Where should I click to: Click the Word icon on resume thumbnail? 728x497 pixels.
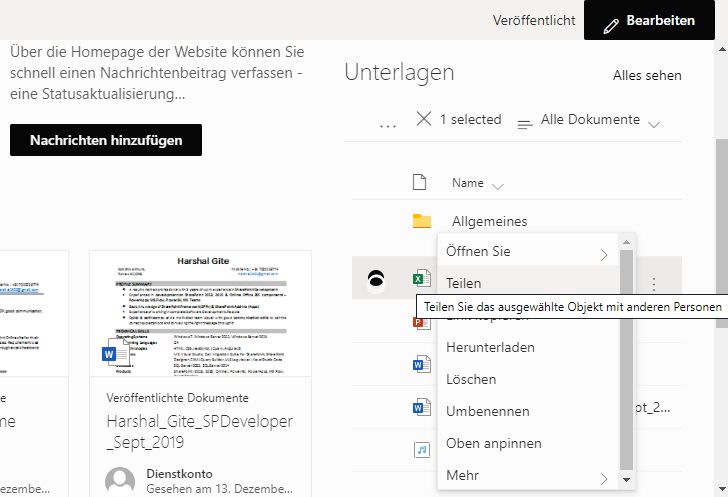point(115,352)
